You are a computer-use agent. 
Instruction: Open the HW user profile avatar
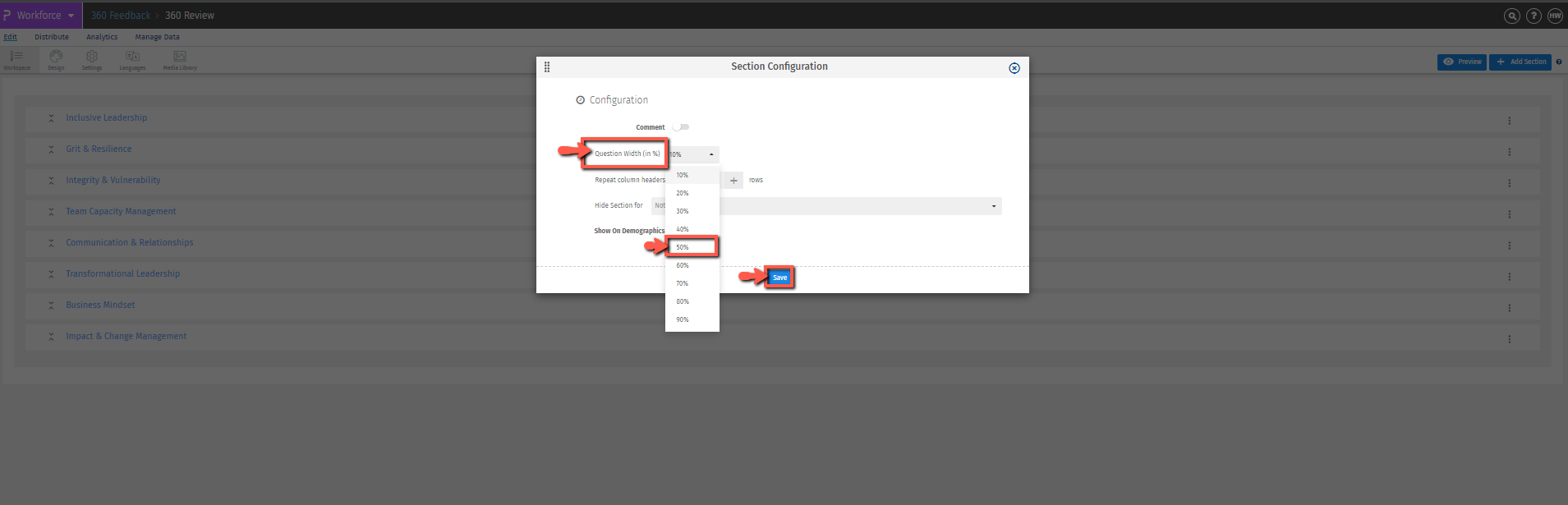tap(1555, 16)
